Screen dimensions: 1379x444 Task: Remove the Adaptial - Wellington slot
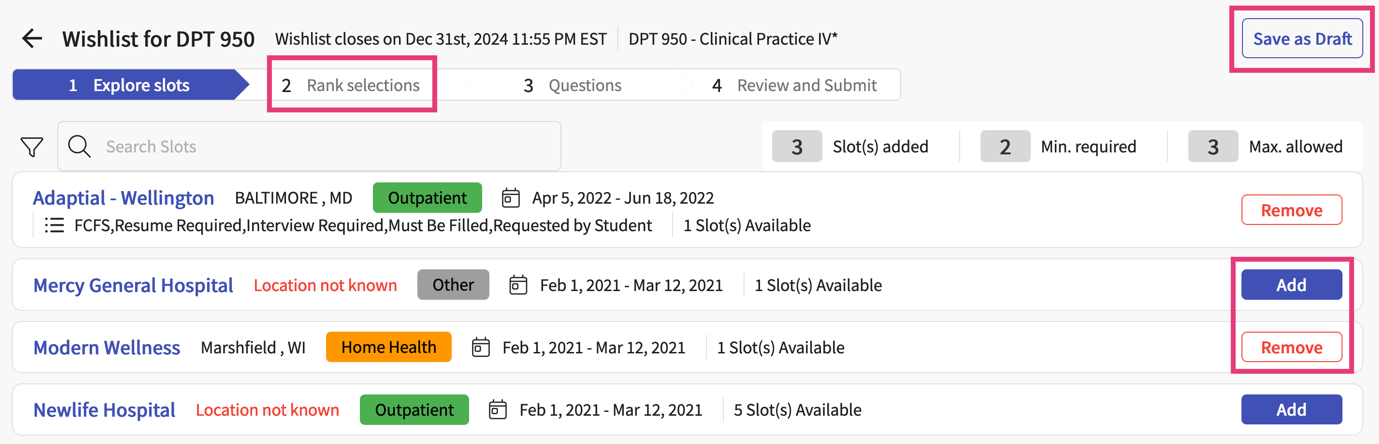[1291, 210]
